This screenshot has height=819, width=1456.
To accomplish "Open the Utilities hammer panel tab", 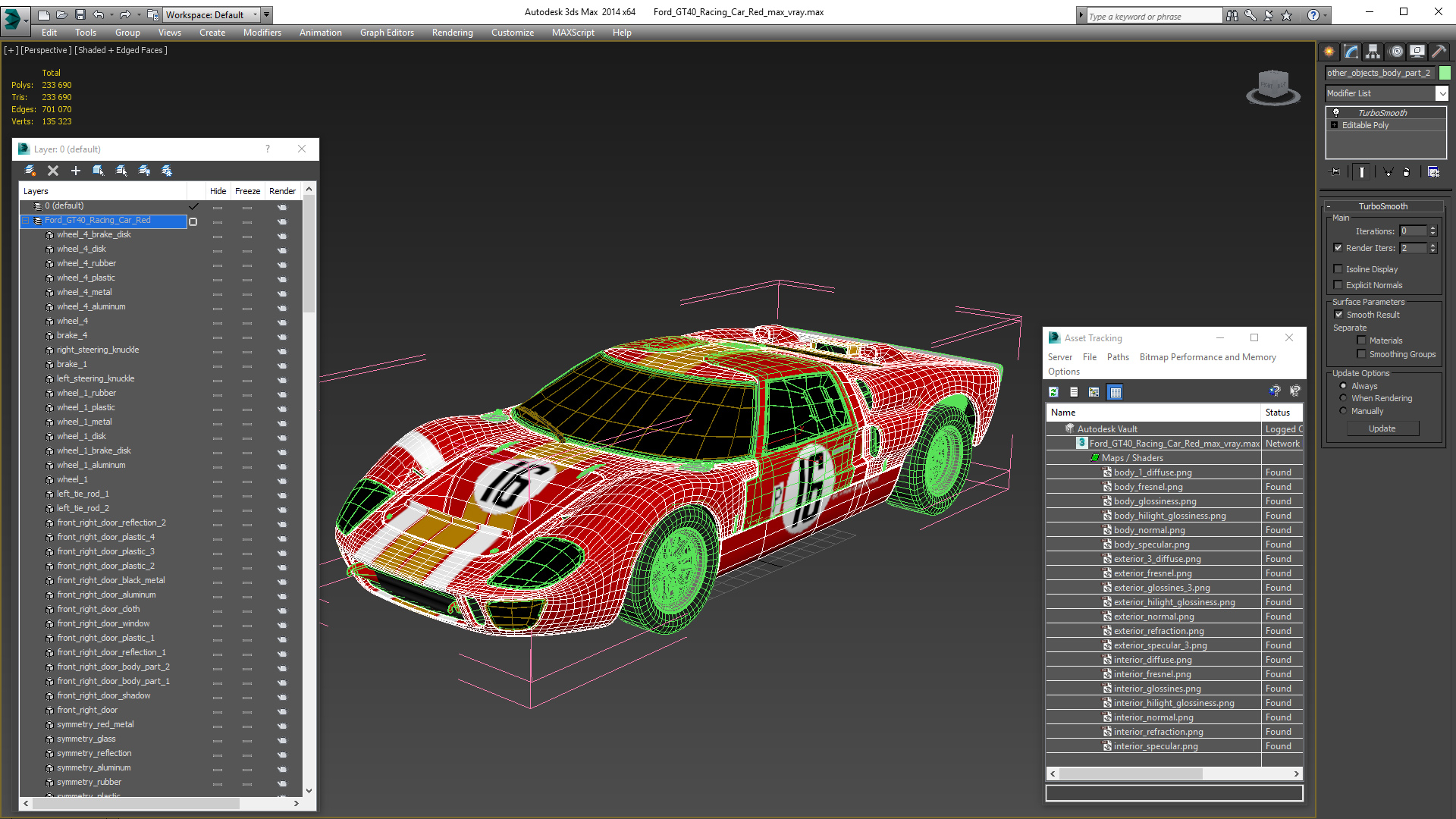I will pyautogui.click(x=1439, y=52).
